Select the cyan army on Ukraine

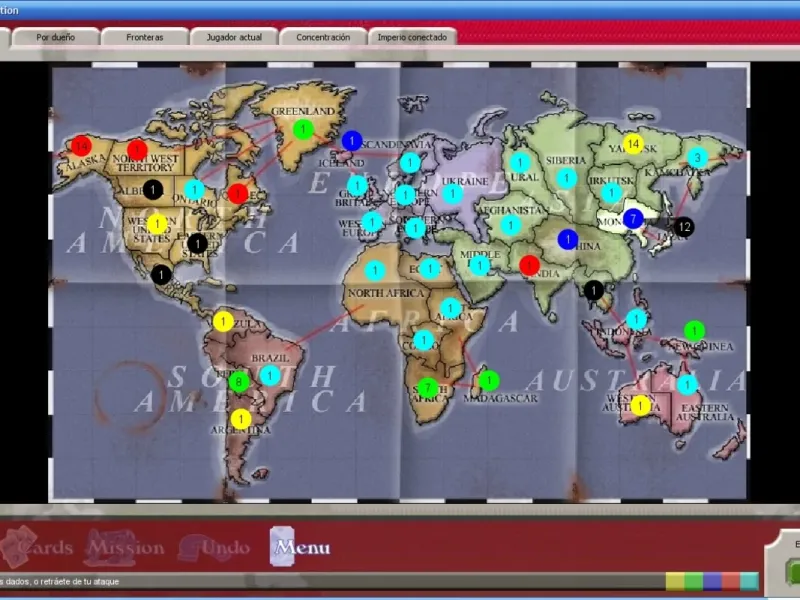[x=452, y=194]
